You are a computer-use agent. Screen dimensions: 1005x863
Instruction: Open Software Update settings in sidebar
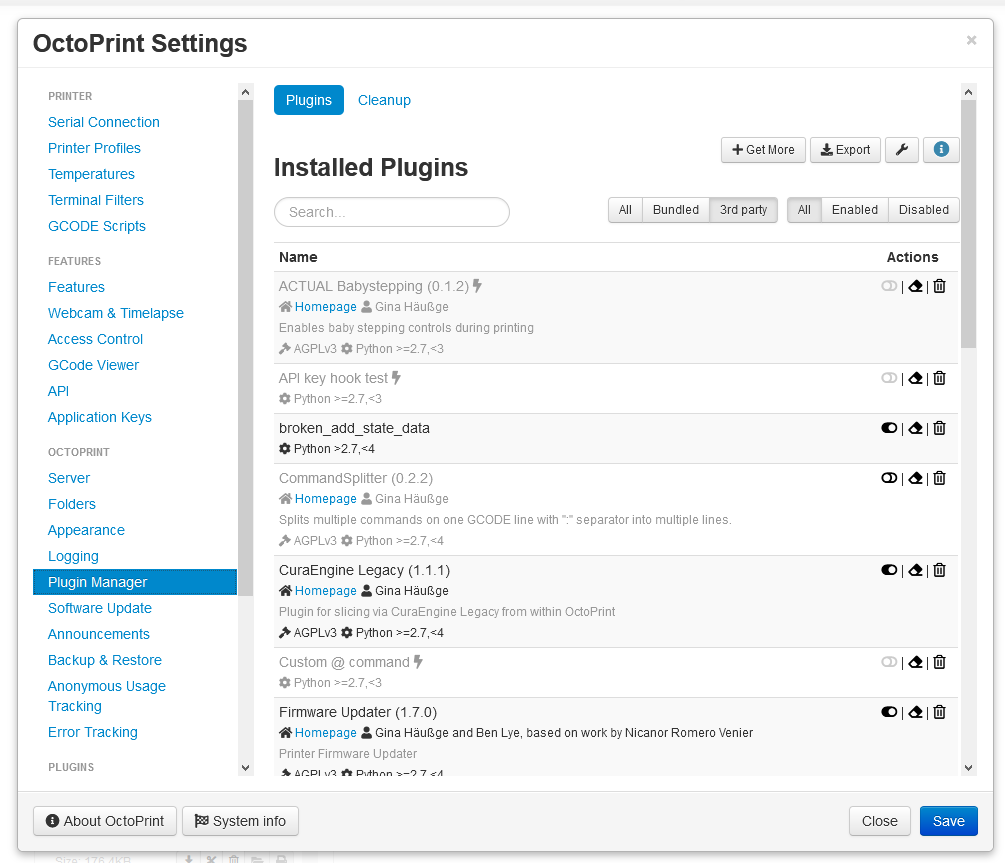click(99, 608)
